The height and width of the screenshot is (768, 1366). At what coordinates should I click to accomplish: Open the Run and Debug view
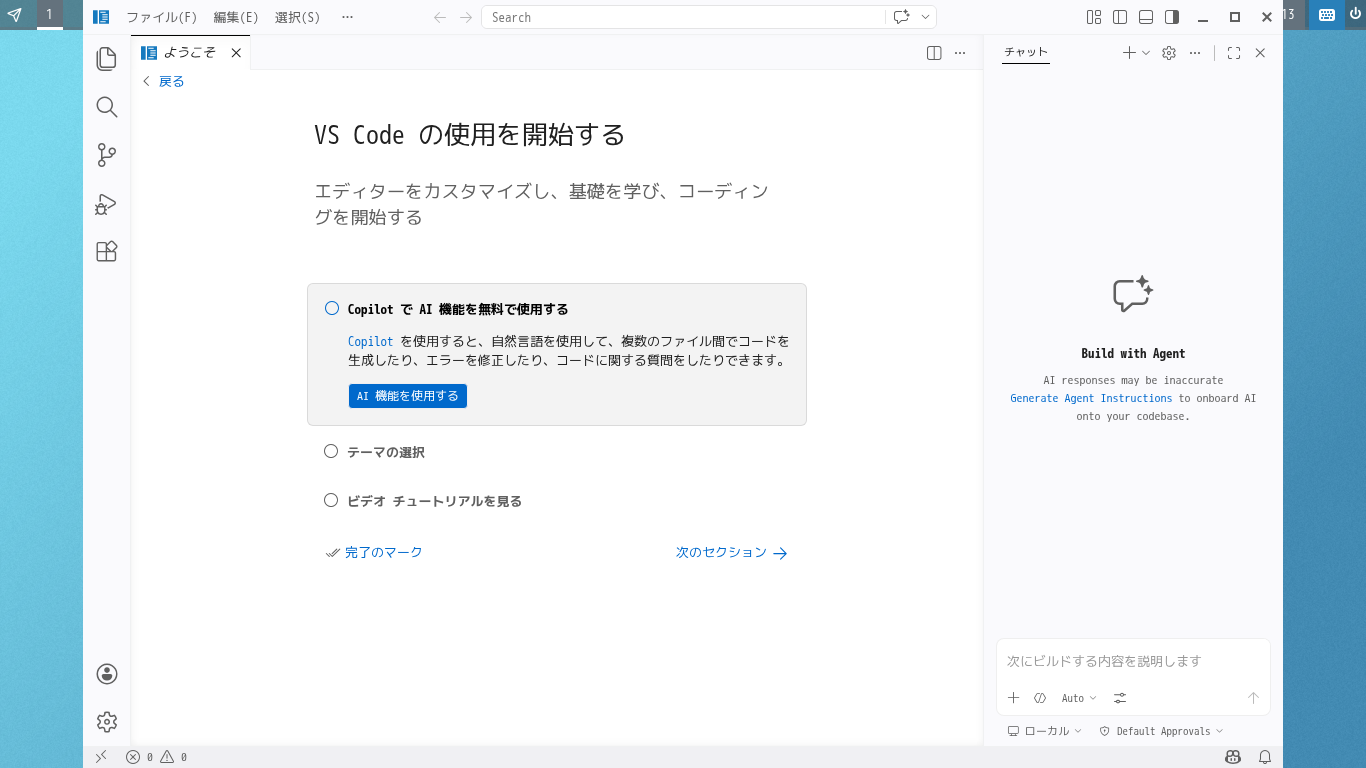(x=106, y=204)
